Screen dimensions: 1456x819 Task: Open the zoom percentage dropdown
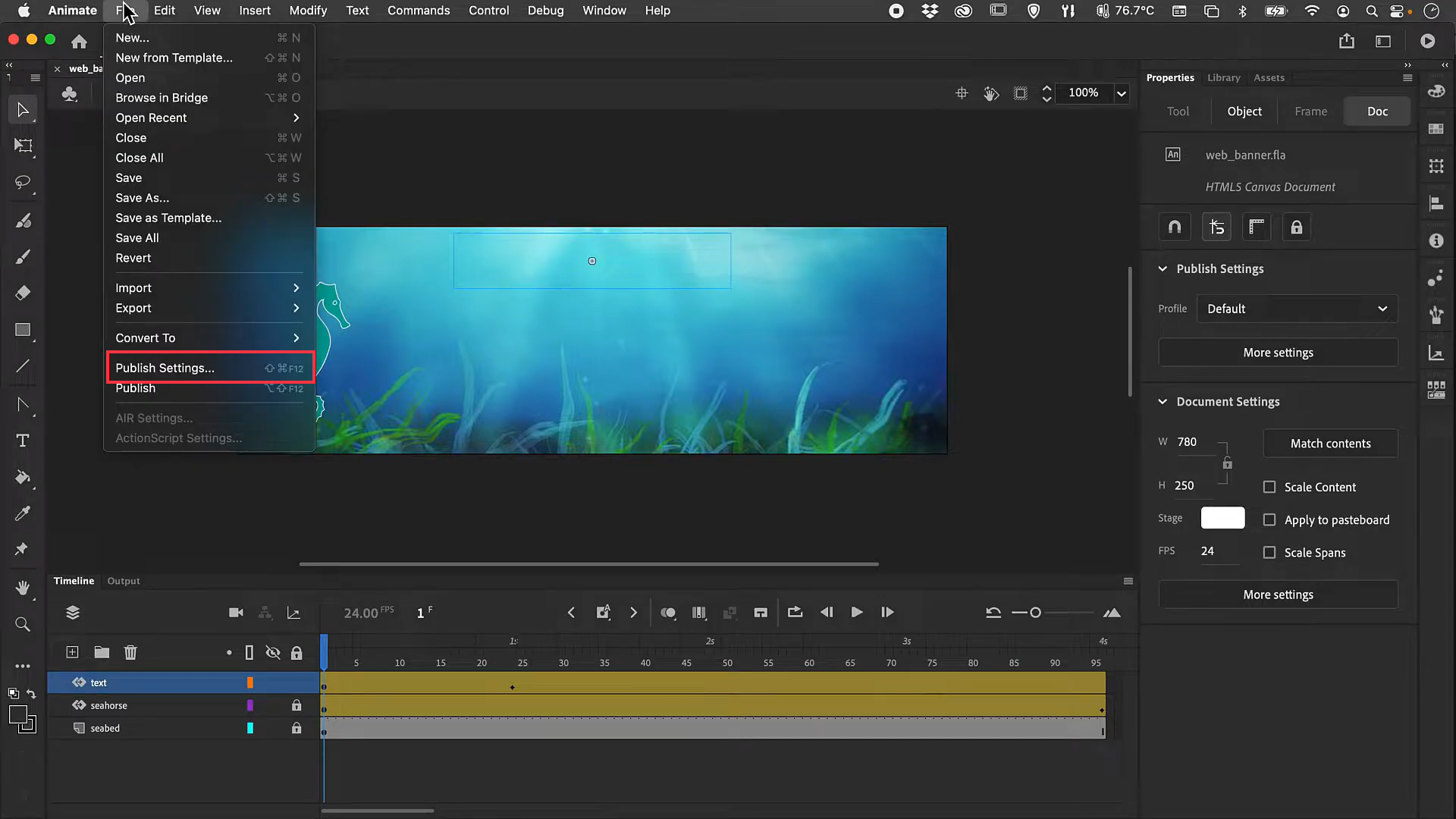[x=1122, y=93]
